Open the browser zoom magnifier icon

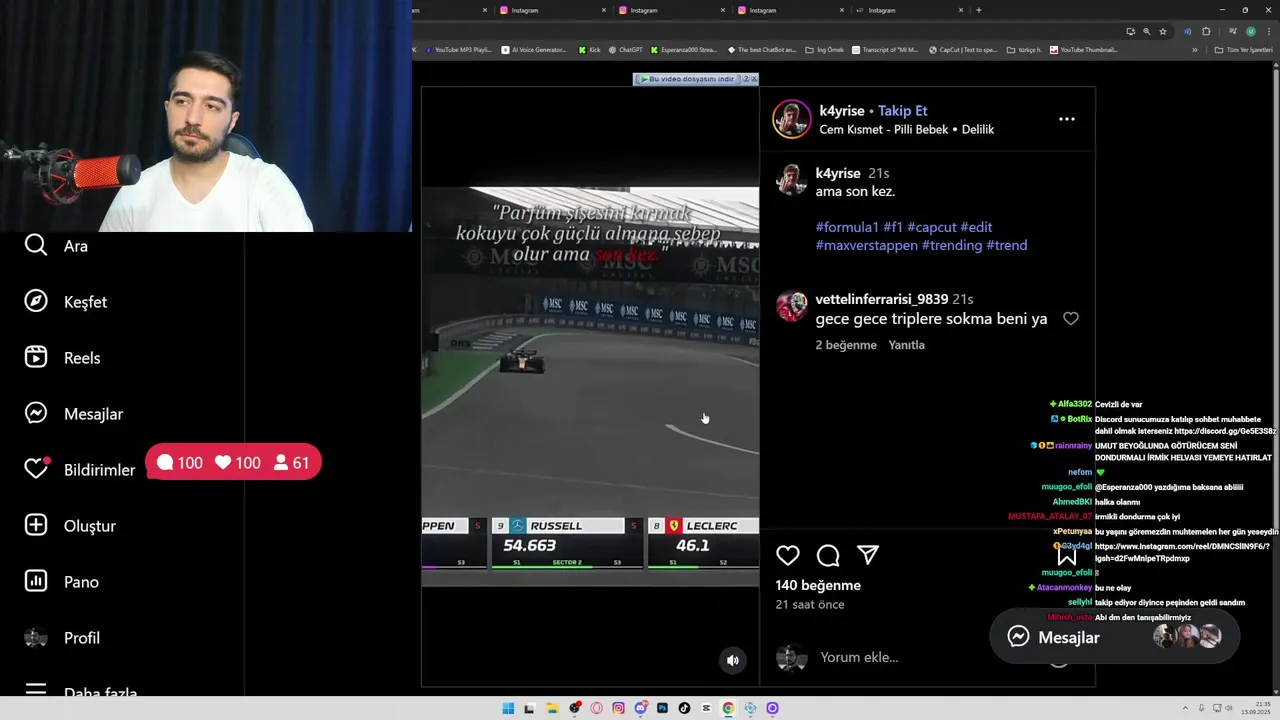(x=1146, y=31)
